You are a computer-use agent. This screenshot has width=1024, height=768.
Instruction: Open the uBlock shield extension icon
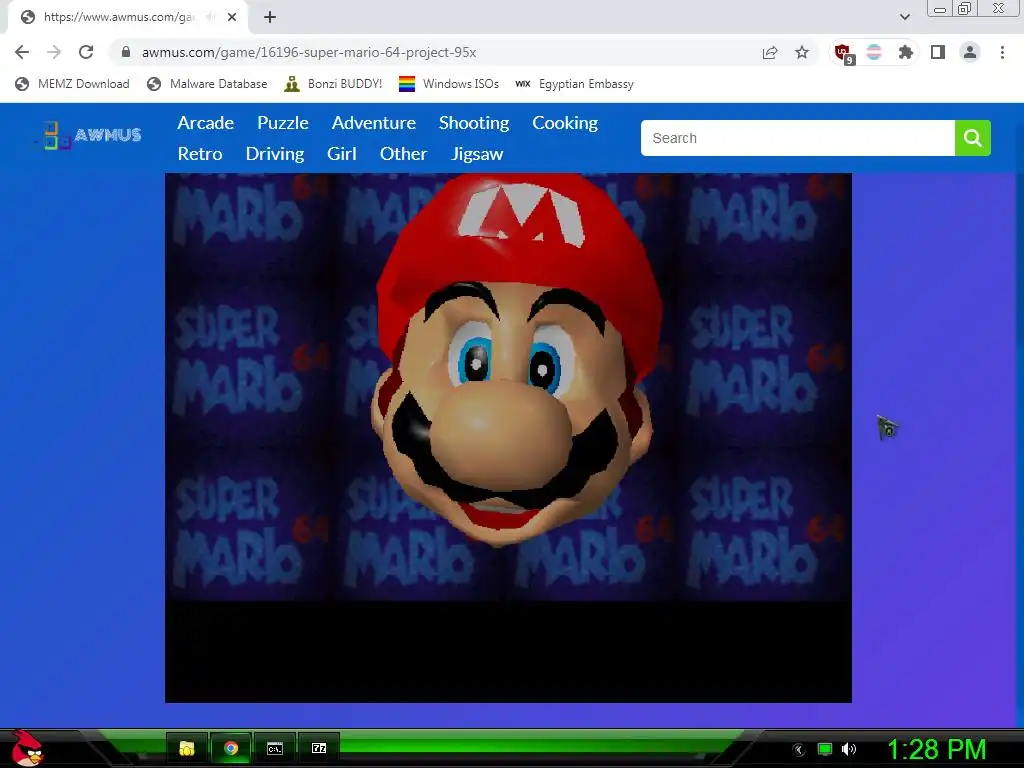click(843, 53)
